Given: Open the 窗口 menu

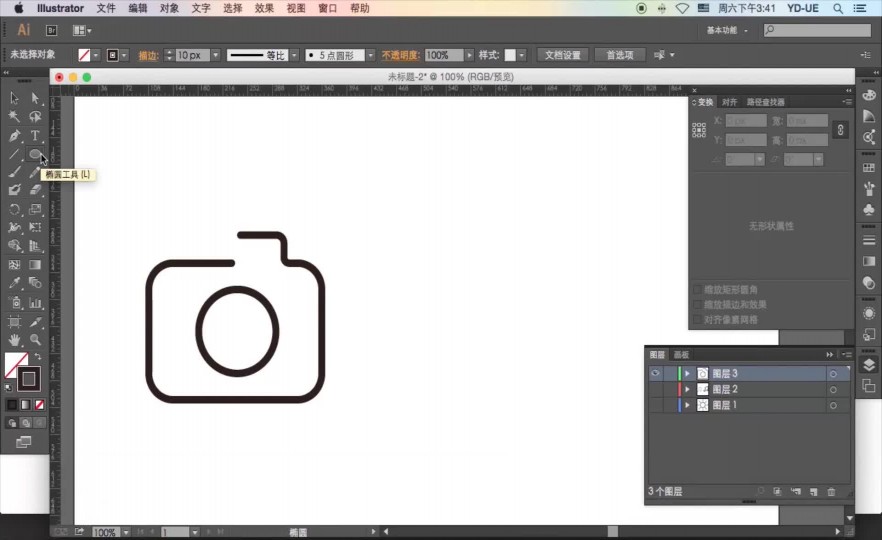Looking at the screenshot, I should point(327,8).
